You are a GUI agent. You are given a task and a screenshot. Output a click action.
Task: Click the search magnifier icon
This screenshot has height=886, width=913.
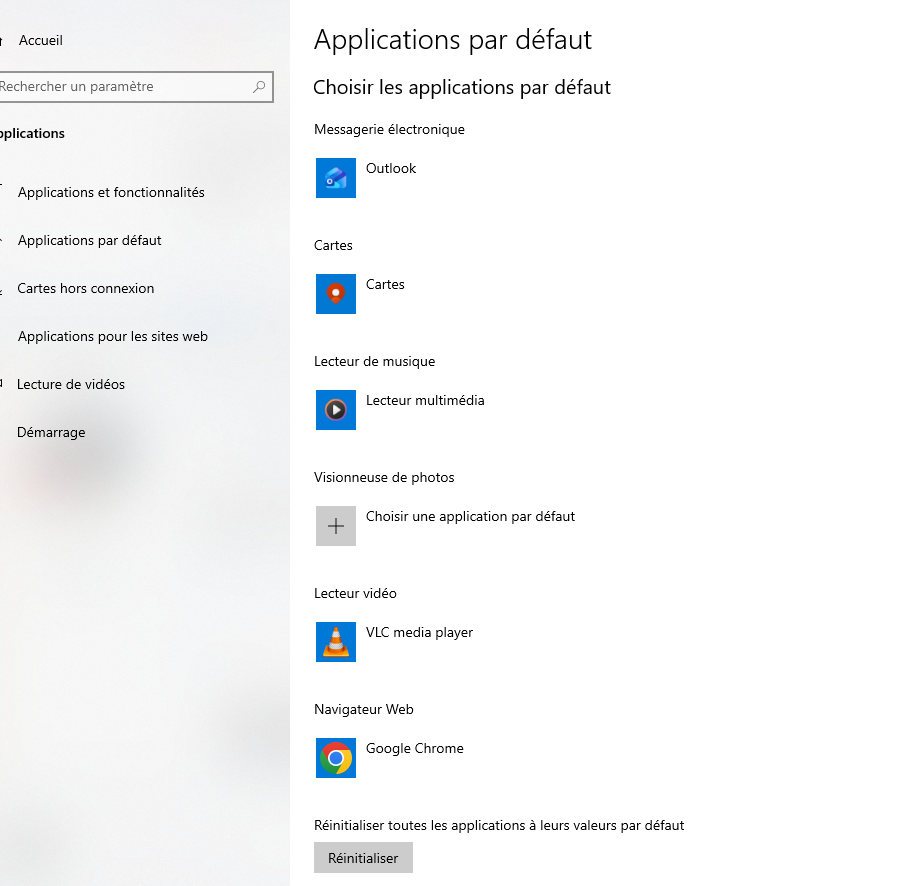[x=259, y=87]
